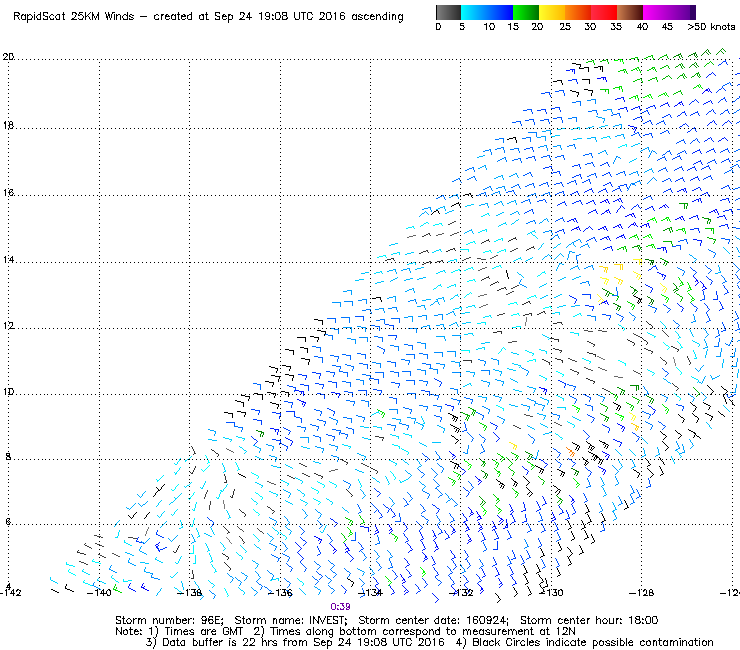The image size is (740, 650).
Task: Click the latitude label 14
Action: tap(8, 260)
